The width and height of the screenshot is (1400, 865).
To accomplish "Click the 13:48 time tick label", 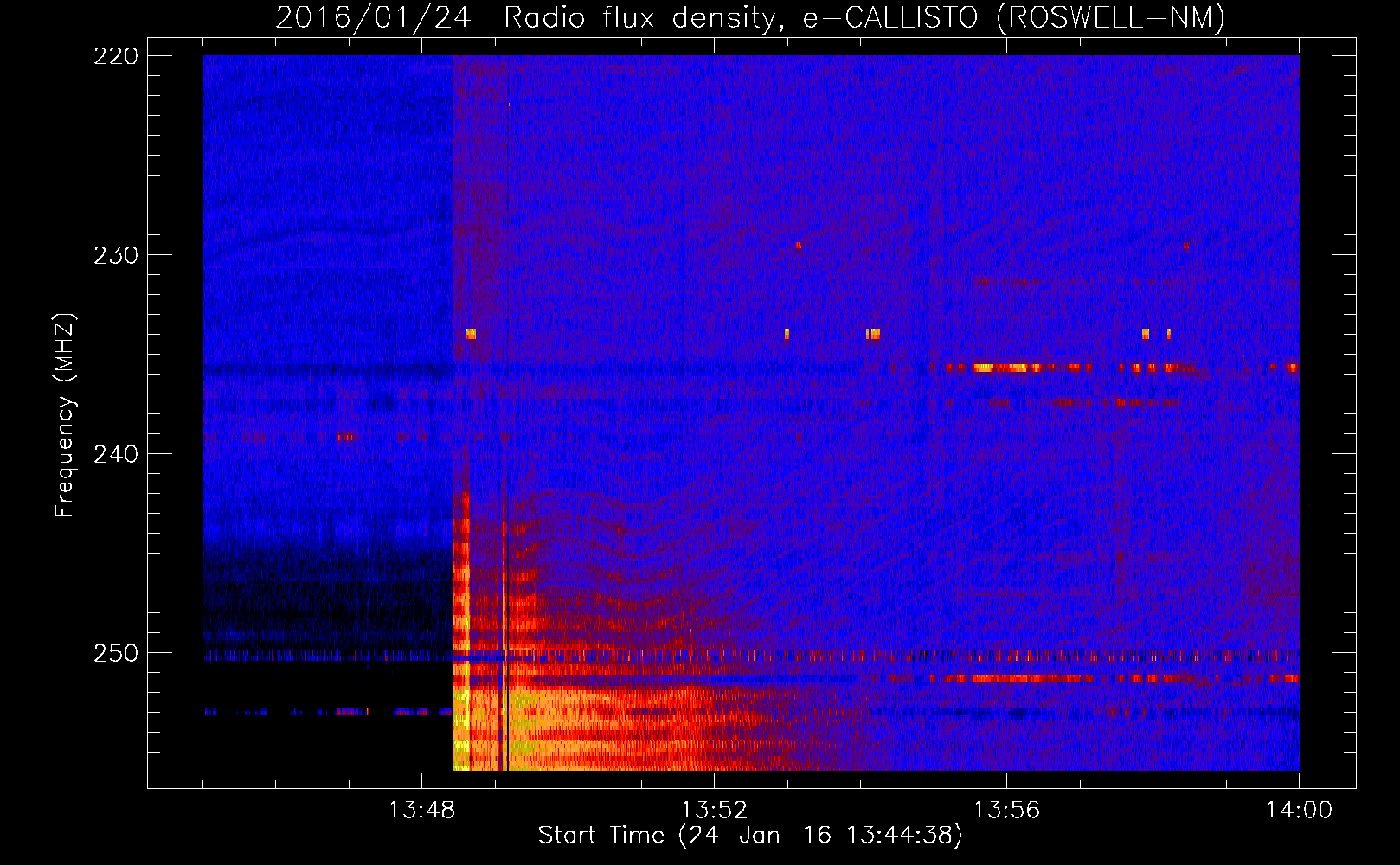I will pyautogui.click(x=421, y=811).
